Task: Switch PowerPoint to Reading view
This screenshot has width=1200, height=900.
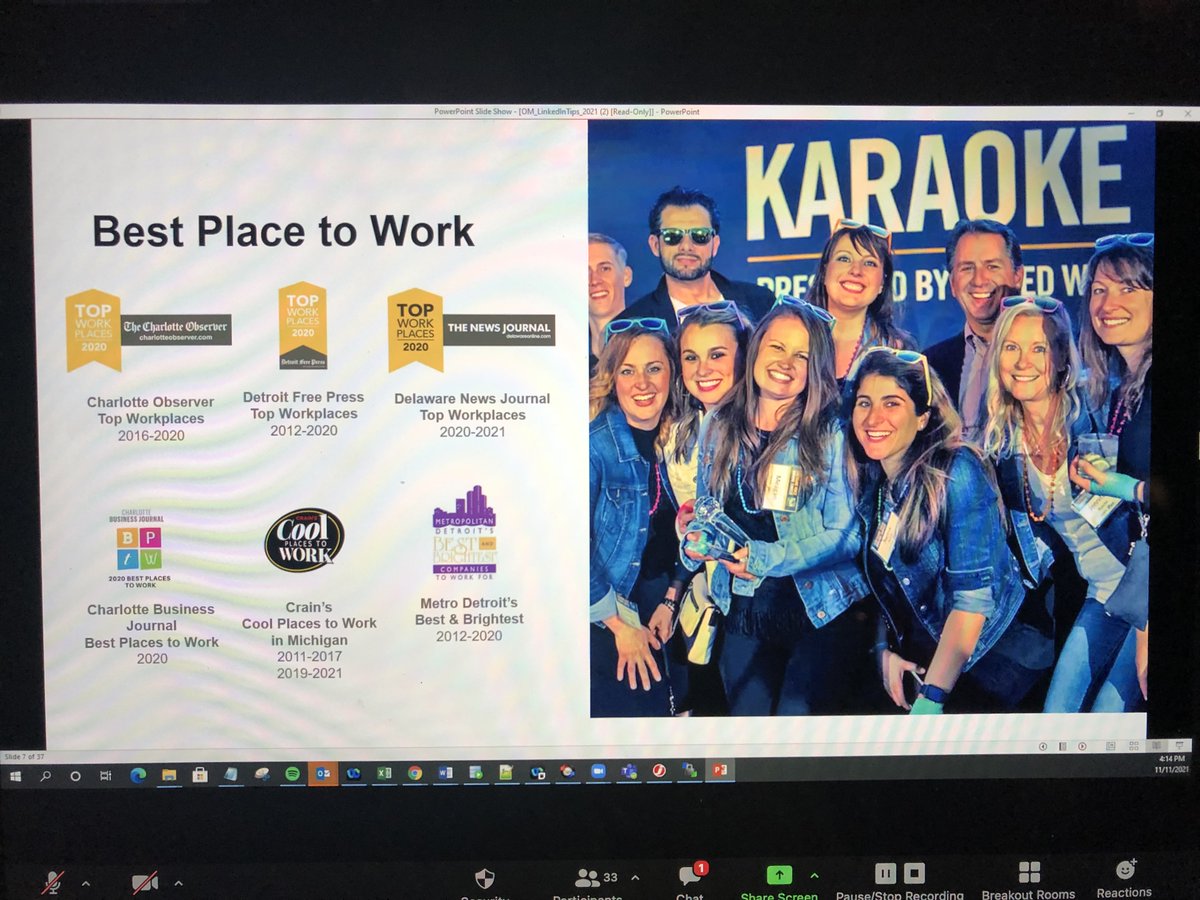Action: [1156, 747]
